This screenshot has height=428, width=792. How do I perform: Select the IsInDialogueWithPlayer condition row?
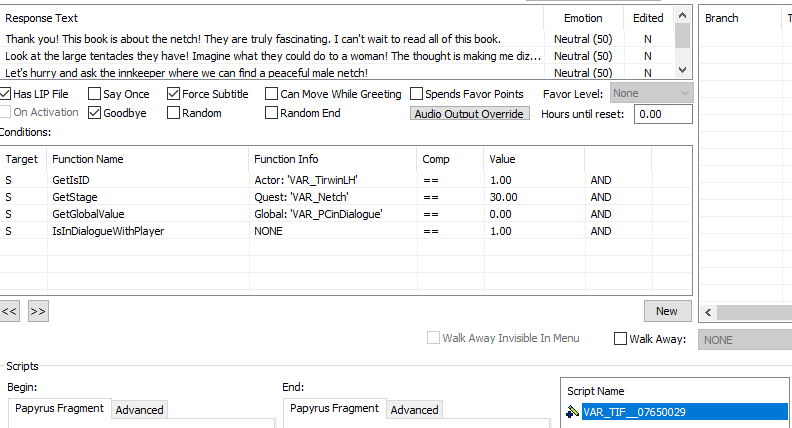point(346,231)
